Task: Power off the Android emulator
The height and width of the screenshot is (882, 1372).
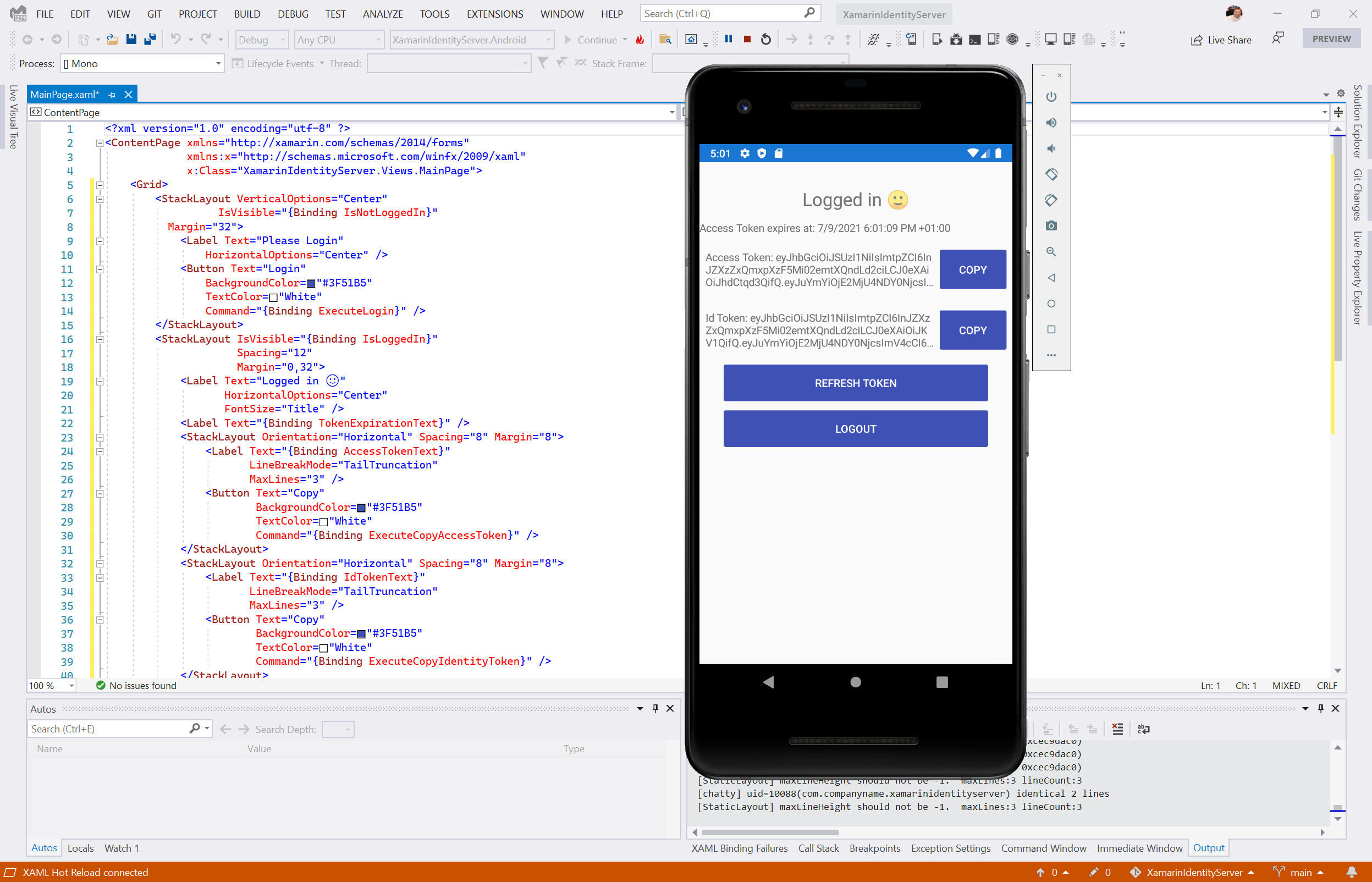Action: [x=1051, y=96]
